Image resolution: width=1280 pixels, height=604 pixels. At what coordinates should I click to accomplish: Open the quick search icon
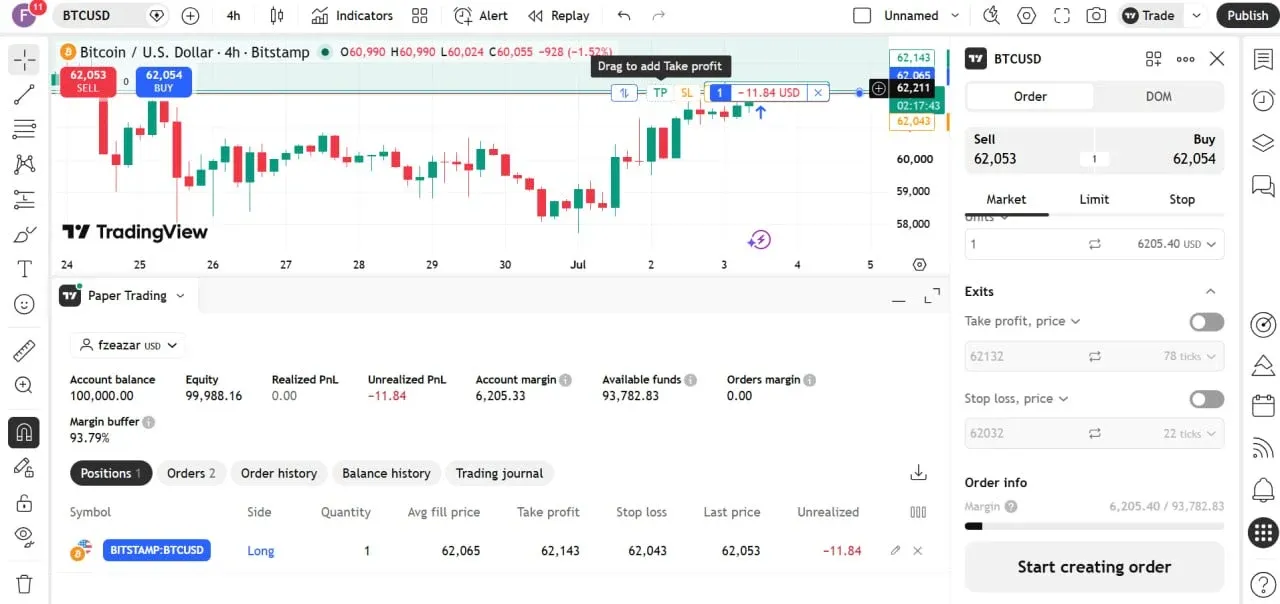tap(991, 16)
